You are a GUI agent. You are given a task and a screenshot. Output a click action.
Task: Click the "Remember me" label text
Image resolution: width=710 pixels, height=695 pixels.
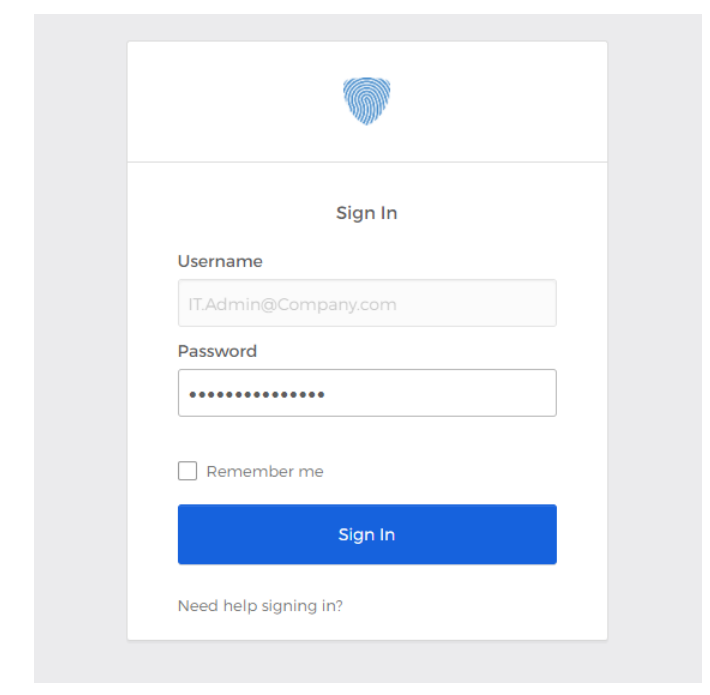pyautogui.click(x=264, y=471)
